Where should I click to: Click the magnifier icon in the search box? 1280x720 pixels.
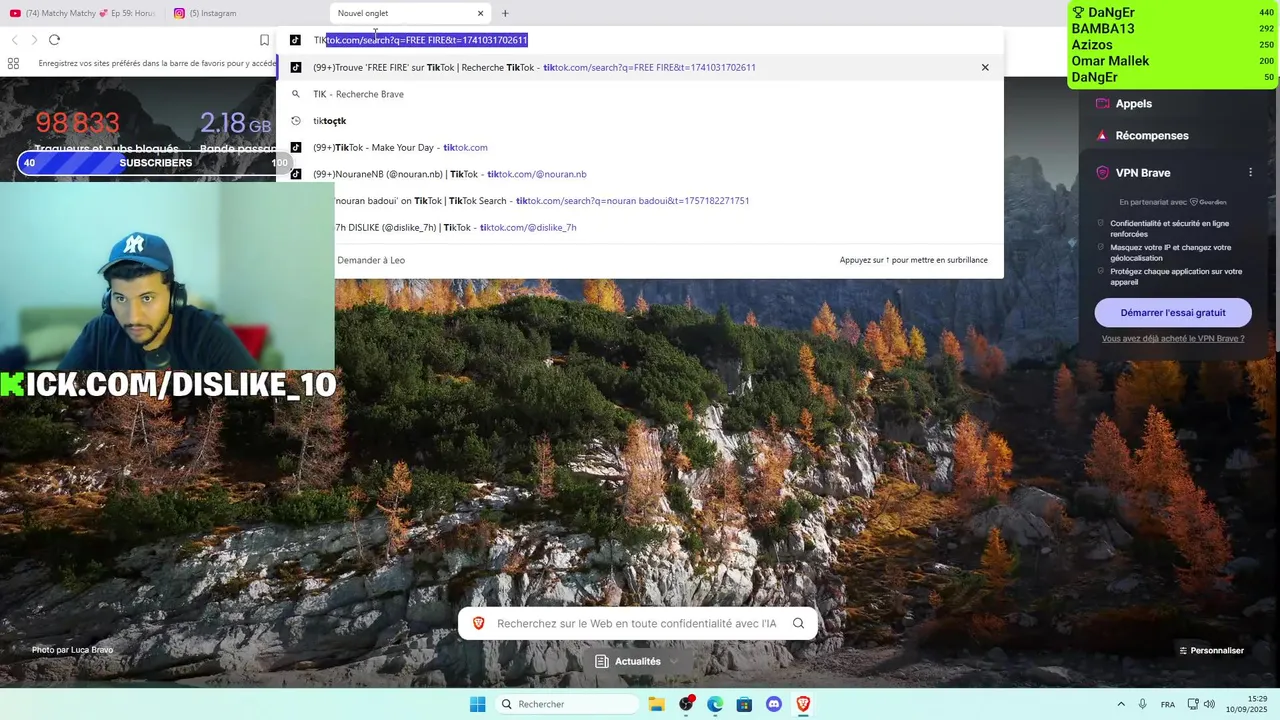click(798, 623)
